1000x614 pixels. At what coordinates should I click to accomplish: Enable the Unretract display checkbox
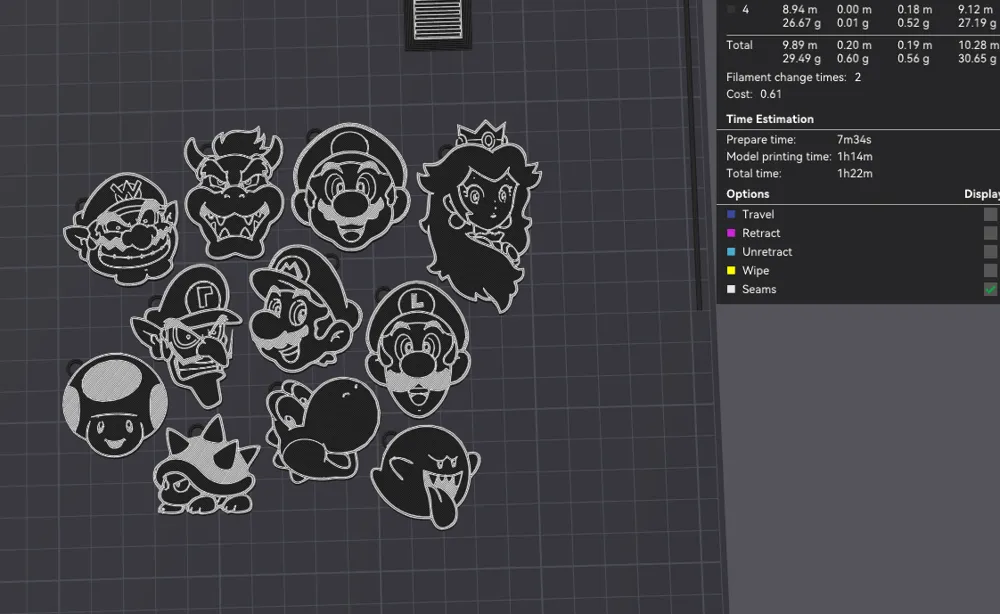(990, 252)
